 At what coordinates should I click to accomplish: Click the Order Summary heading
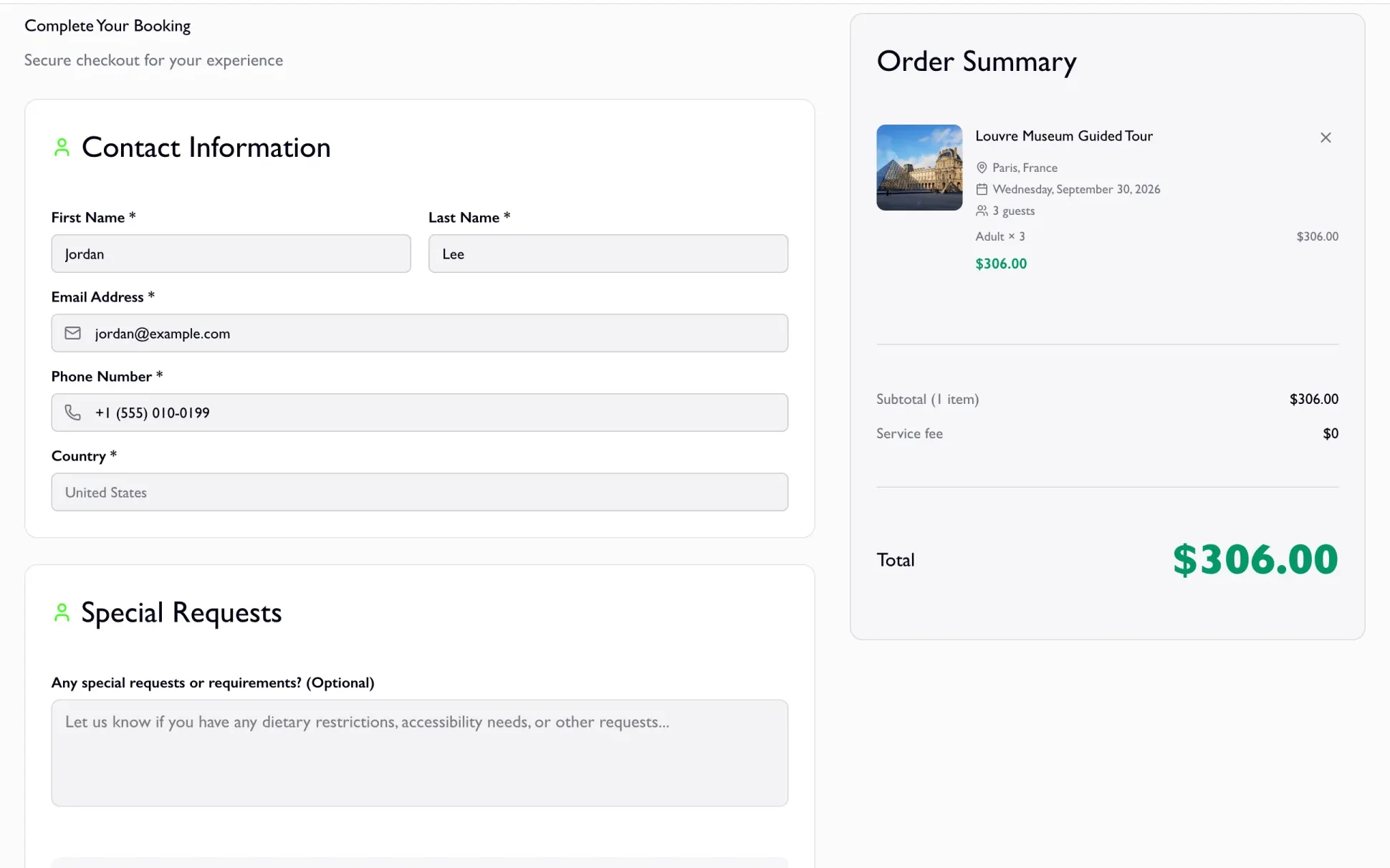pyautogui.click(x=976, y=62)
